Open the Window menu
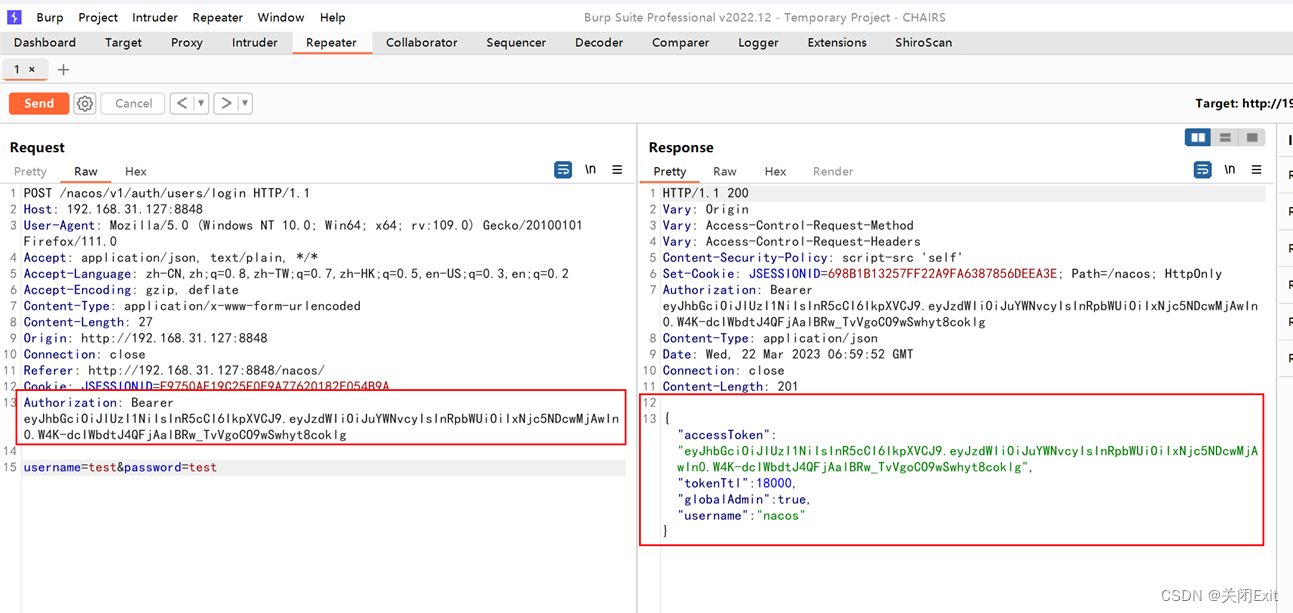This screenshot has width=1293, height=613. [281, 17]
